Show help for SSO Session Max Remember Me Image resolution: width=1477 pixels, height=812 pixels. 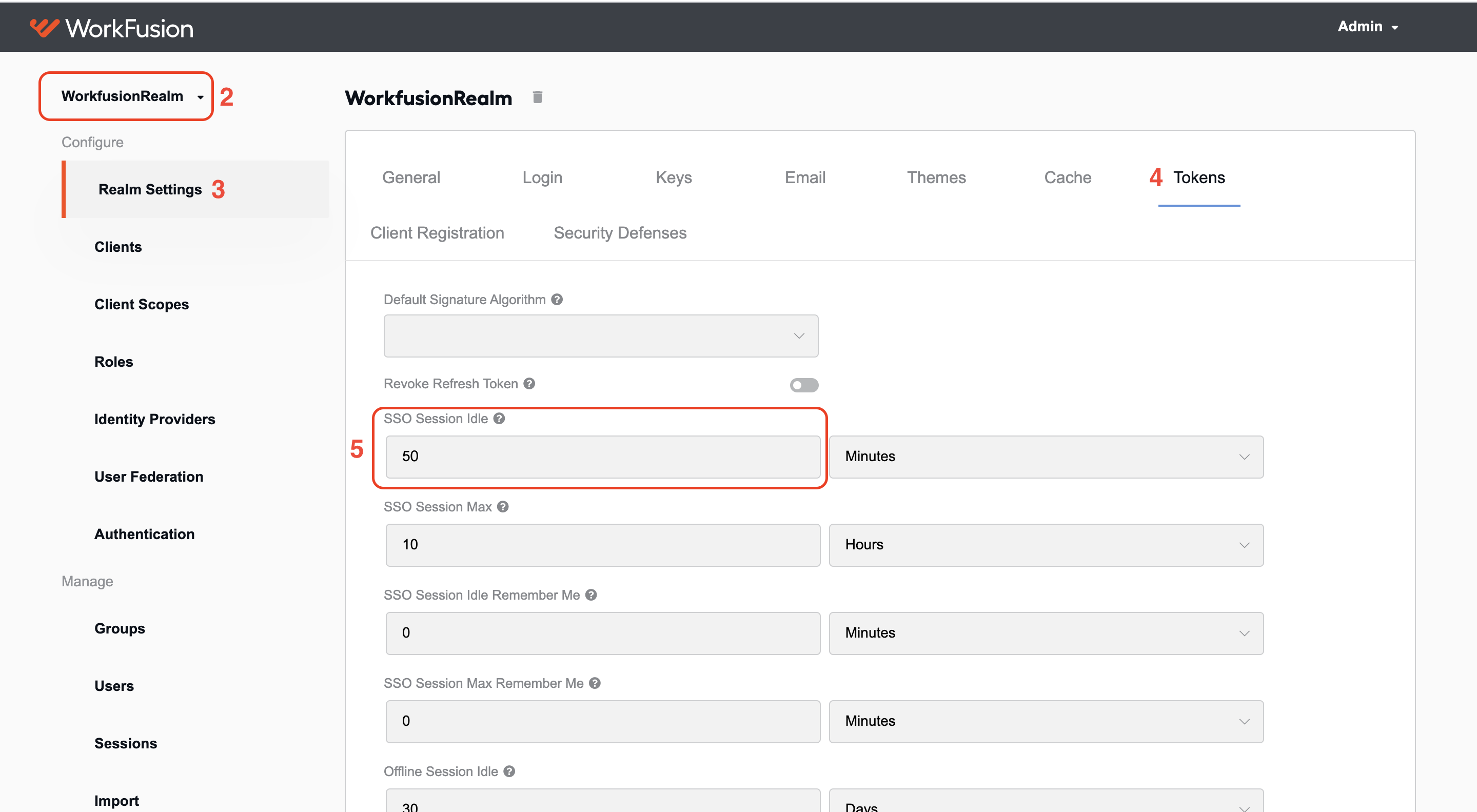(595, 684)
